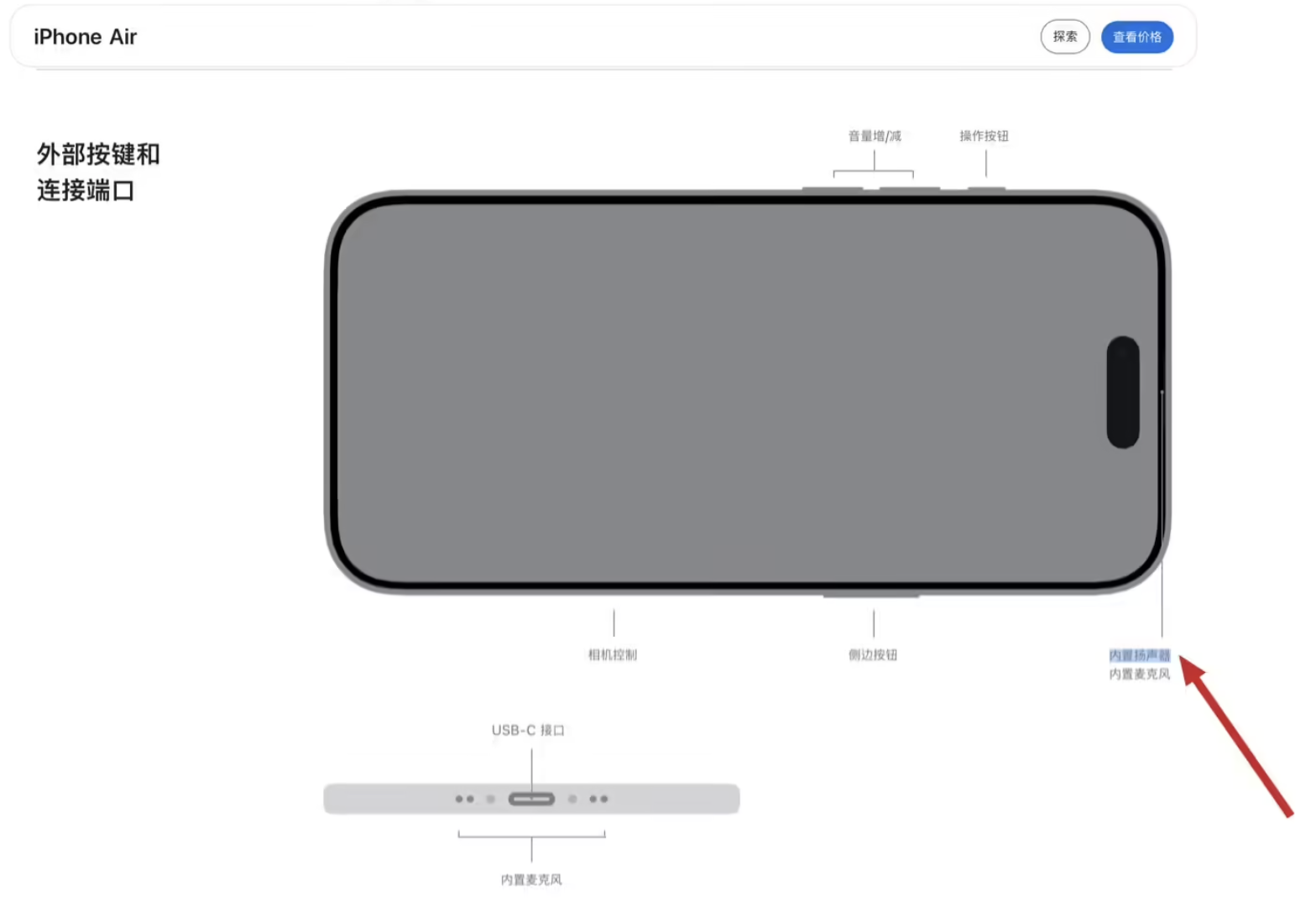The image size is (1316, 901).
Task: Click the Dynamic Island on the phone
Action: point(1123,392)
